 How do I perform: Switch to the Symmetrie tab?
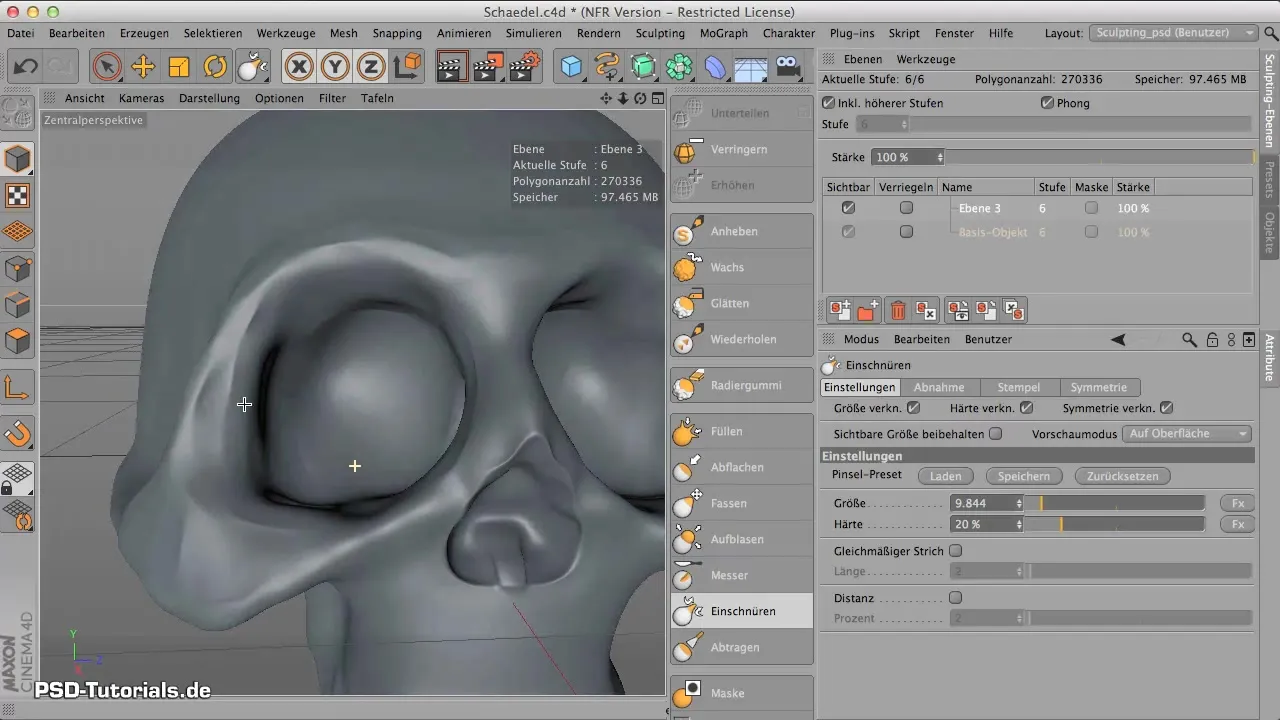click(x=1098, y=387)
